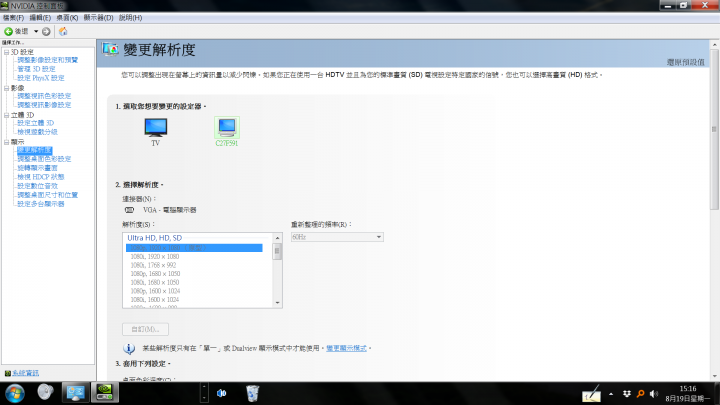Click the 變更解析度 page header icon

click(110, 49)
